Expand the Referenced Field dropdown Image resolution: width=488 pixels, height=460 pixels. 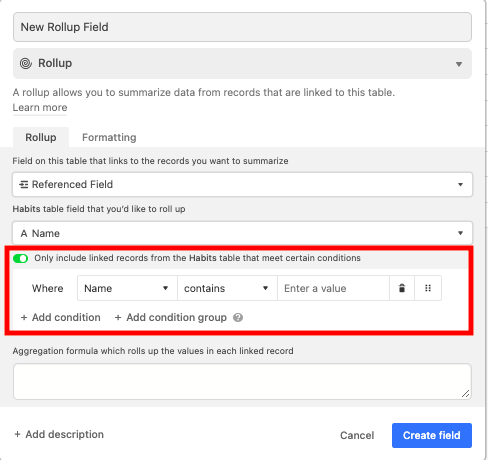point(242,184)
